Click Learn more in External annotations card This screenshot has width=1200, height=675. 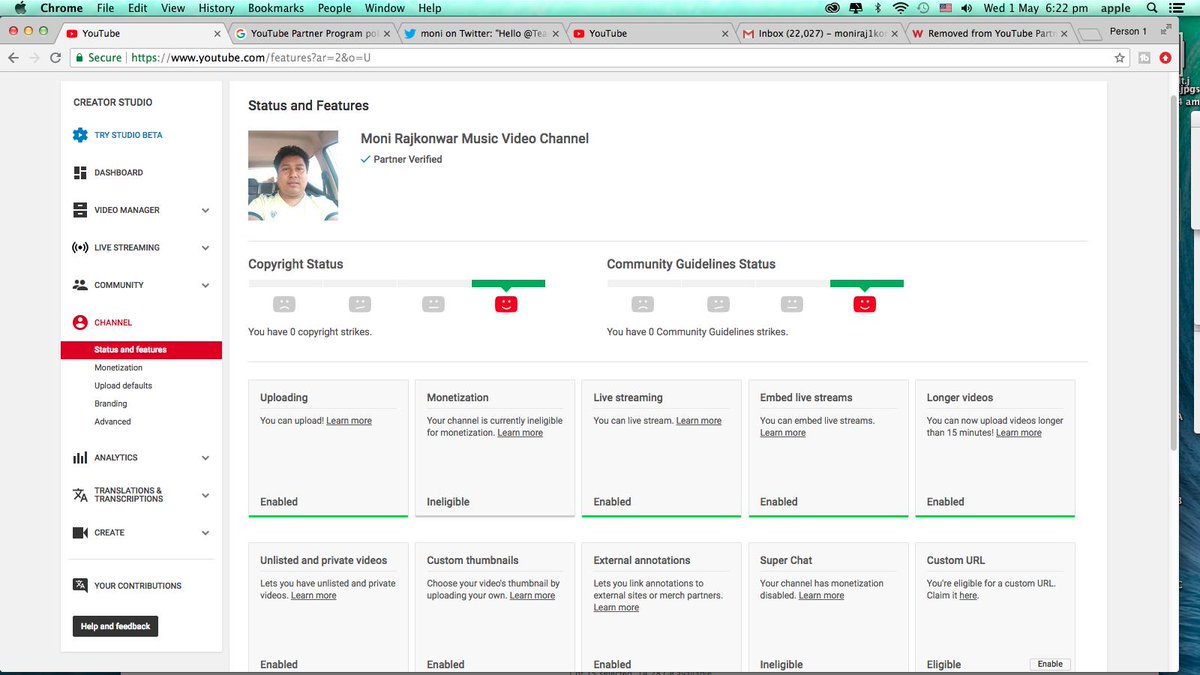click(x=616, y=608)
